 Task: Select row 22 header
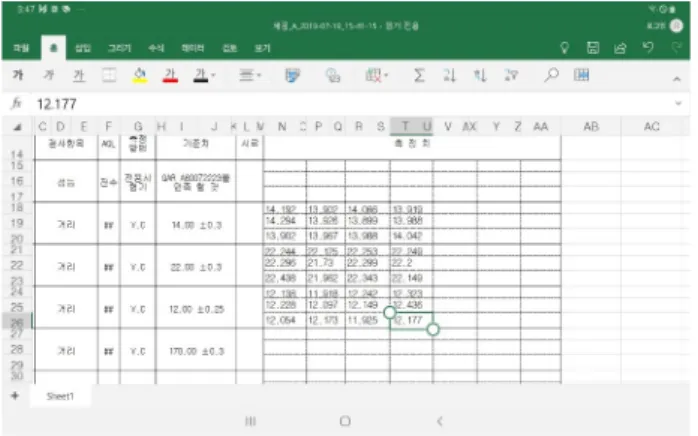17,265
